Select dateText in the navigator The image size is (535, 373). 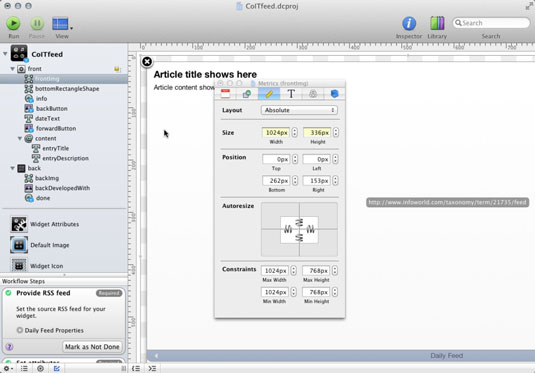pyautogui.click(x=47, y=118)
